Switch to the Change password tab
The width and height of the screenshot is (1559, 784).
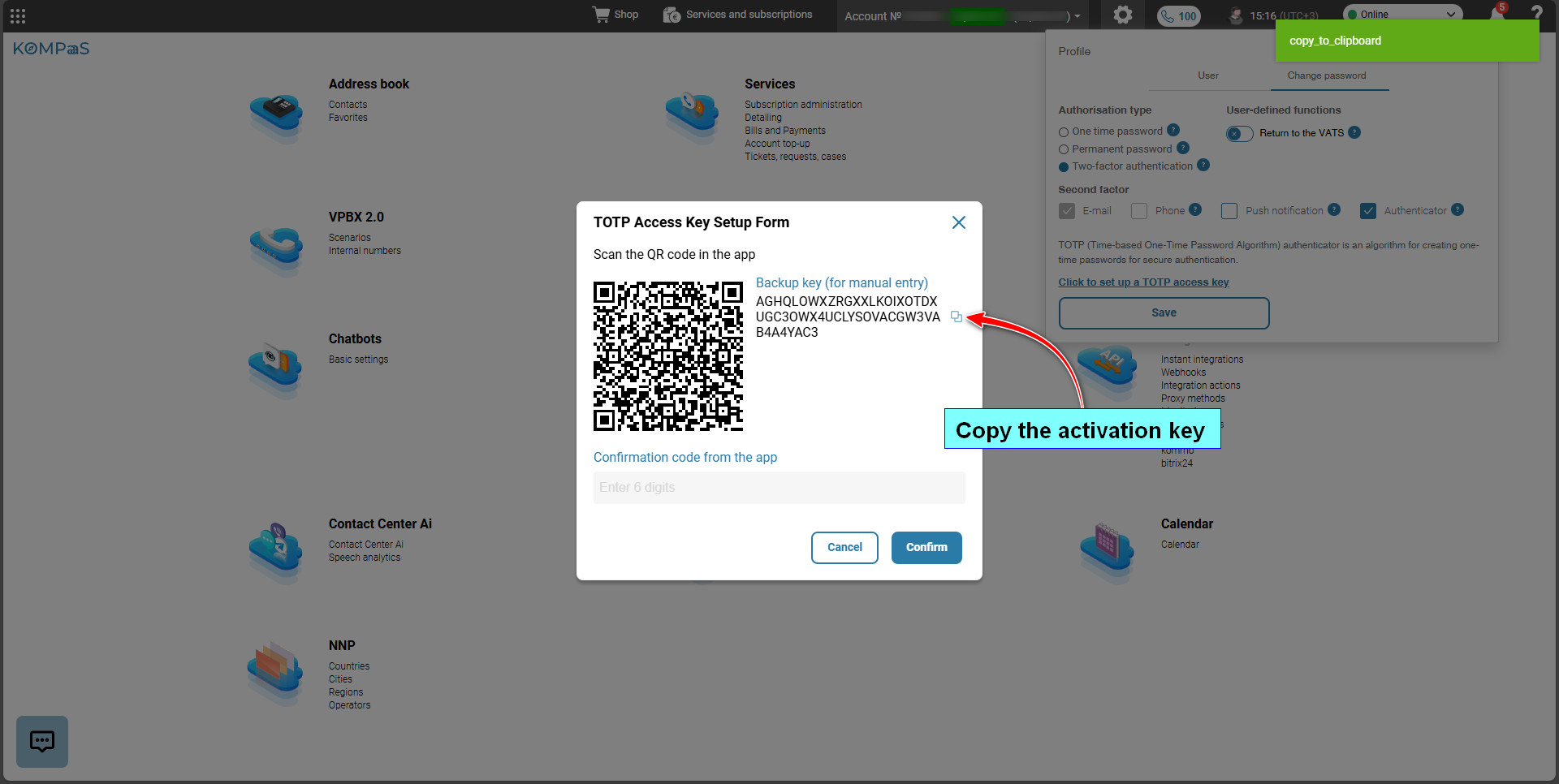pyautogui.click(x=1327, y=75)
